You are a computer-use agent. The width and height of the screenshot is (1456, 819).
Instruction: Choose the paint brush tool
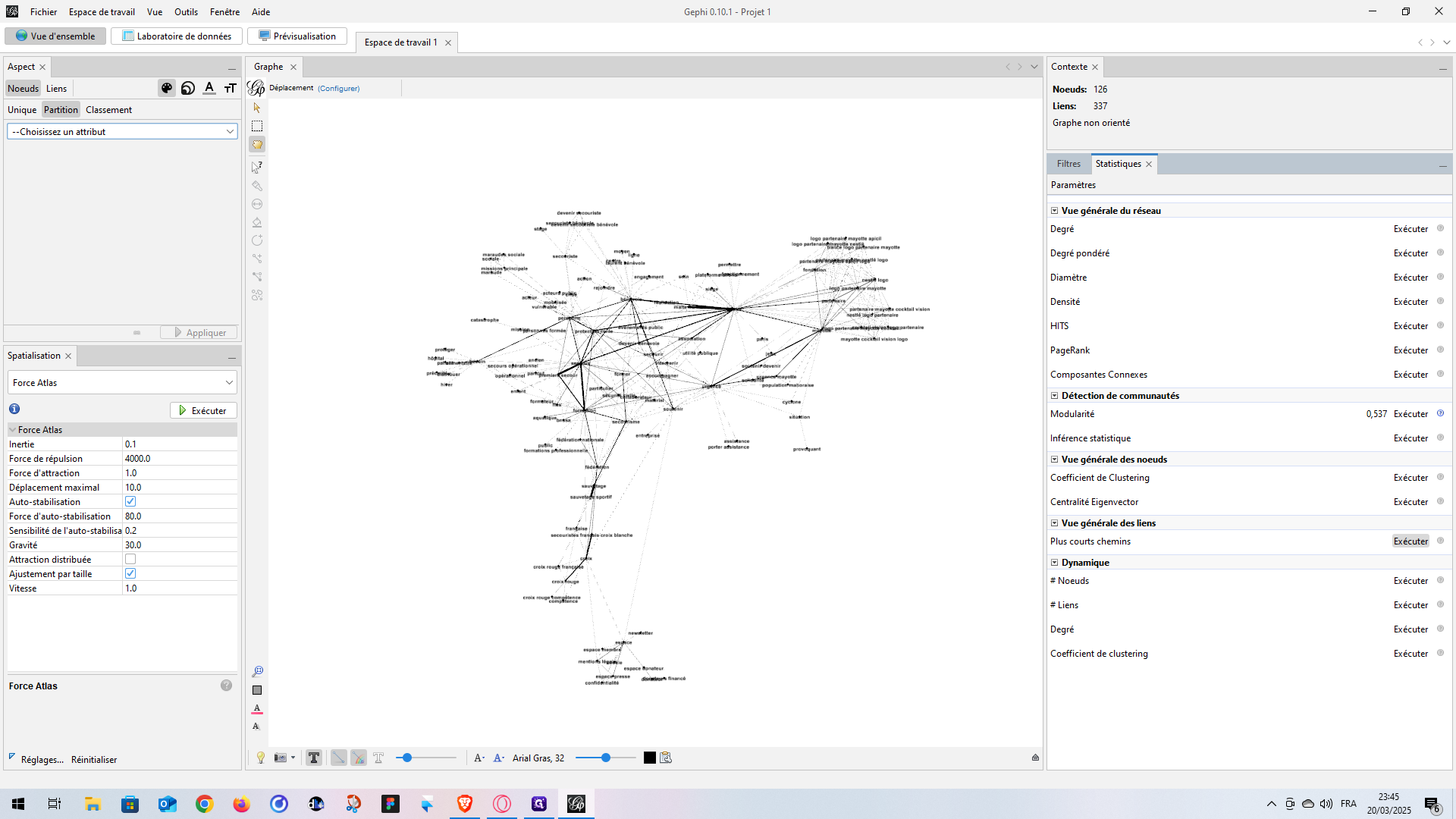pyautogui.click(x=257, y=186)
